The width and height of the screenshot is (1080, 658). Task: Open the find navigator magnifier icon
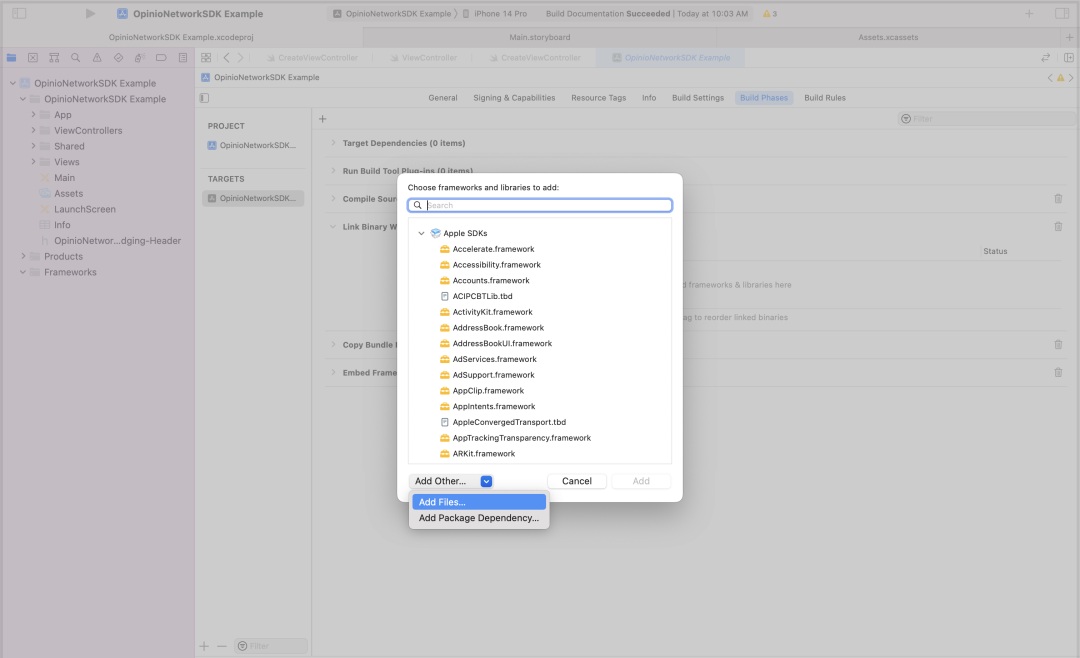pos(75,58)
